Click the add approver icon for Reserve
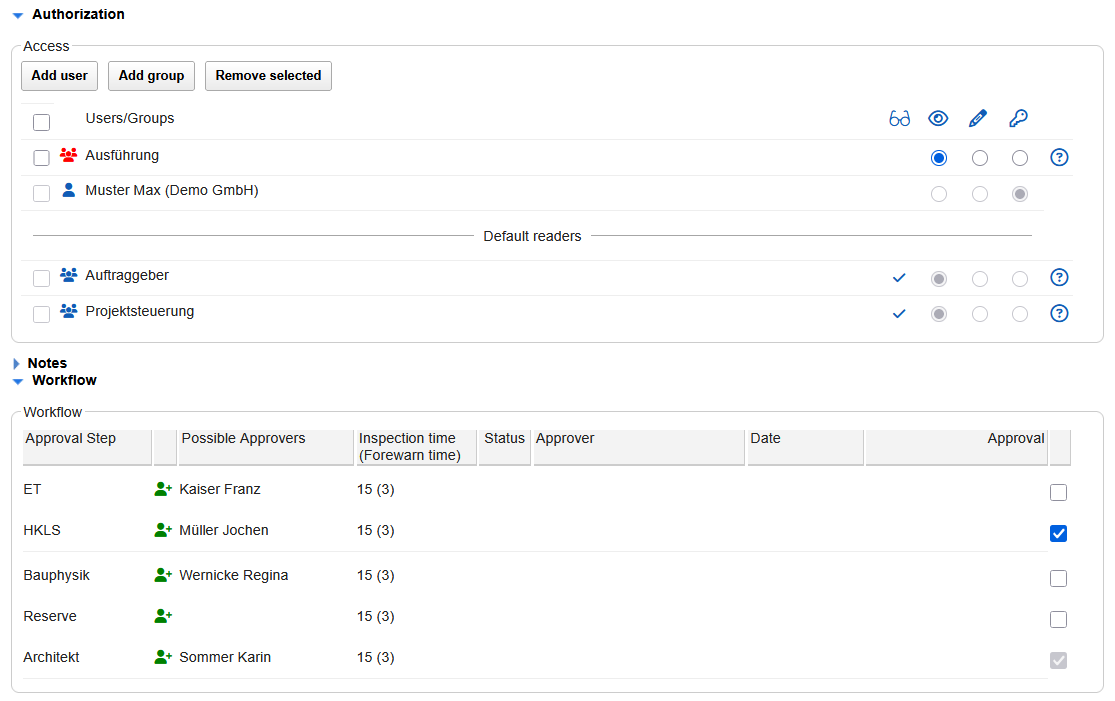 tap(163, 616)
